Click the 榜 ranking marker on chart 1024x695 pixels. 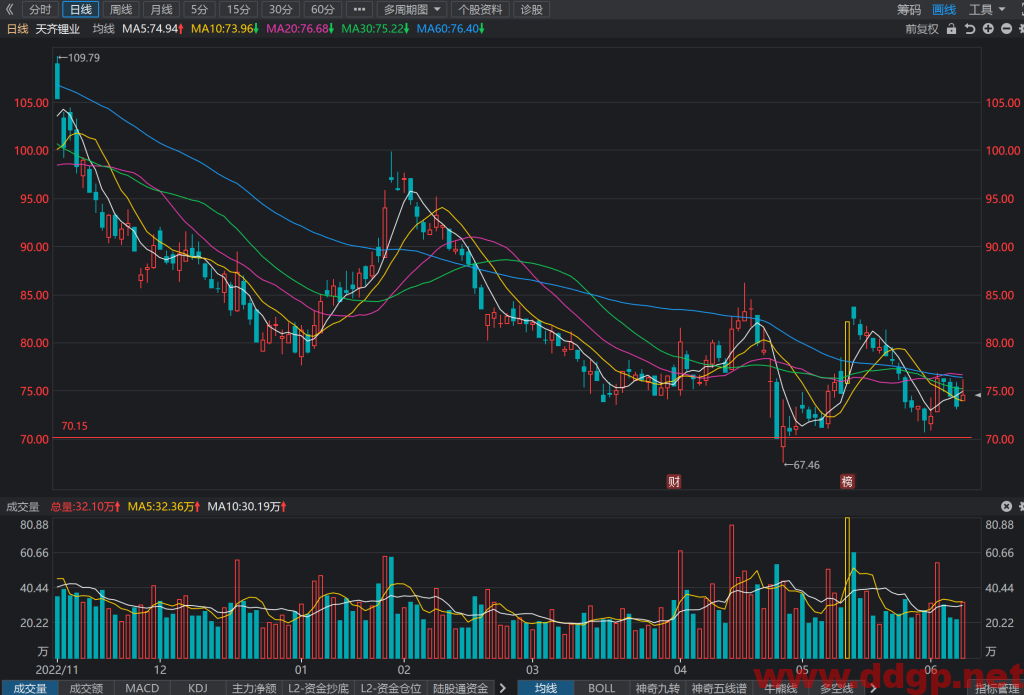coord(847,482)
